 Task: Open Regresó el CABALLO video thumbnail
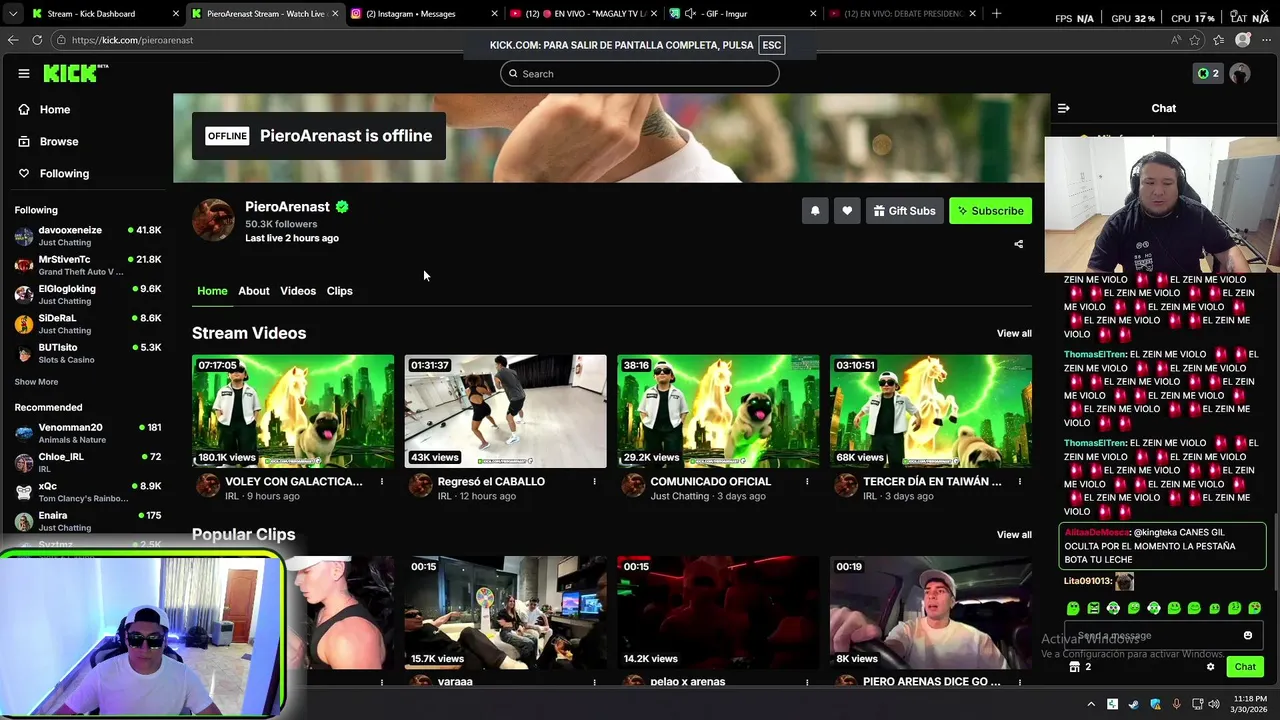coord(505,411)
